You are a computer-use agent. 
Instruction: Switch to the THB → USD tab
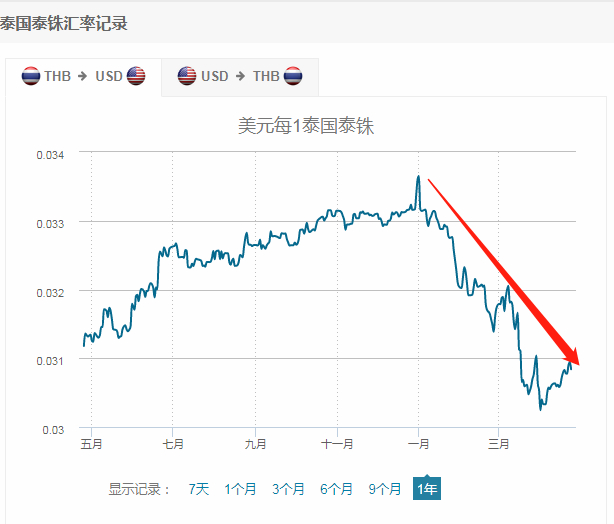(x=83, y=77)
